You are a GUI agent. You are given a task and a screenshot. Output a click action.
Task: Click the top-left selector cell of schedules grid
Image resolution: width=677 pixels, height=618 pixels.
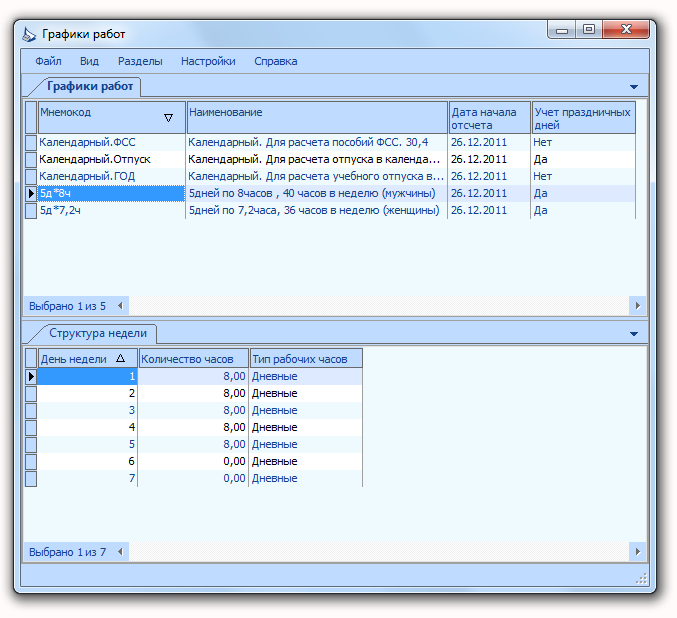click(31, 117)
